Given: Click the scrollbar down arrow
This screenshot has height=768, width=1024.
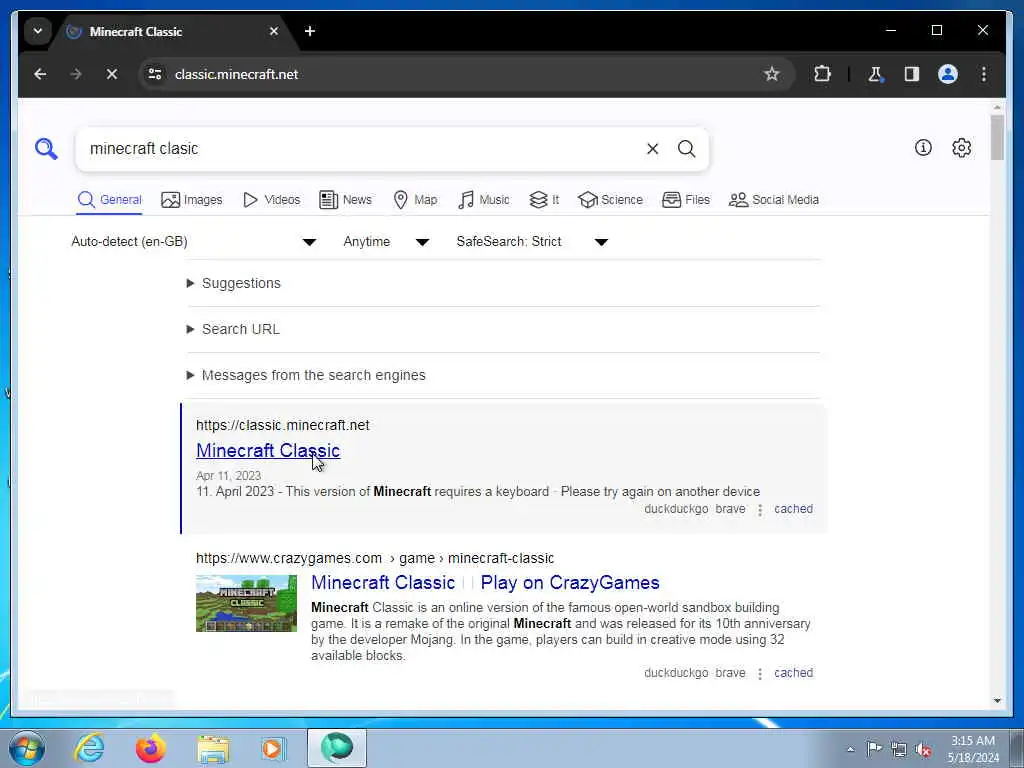Looking at the screenshot, I should [x=997, y=701].
